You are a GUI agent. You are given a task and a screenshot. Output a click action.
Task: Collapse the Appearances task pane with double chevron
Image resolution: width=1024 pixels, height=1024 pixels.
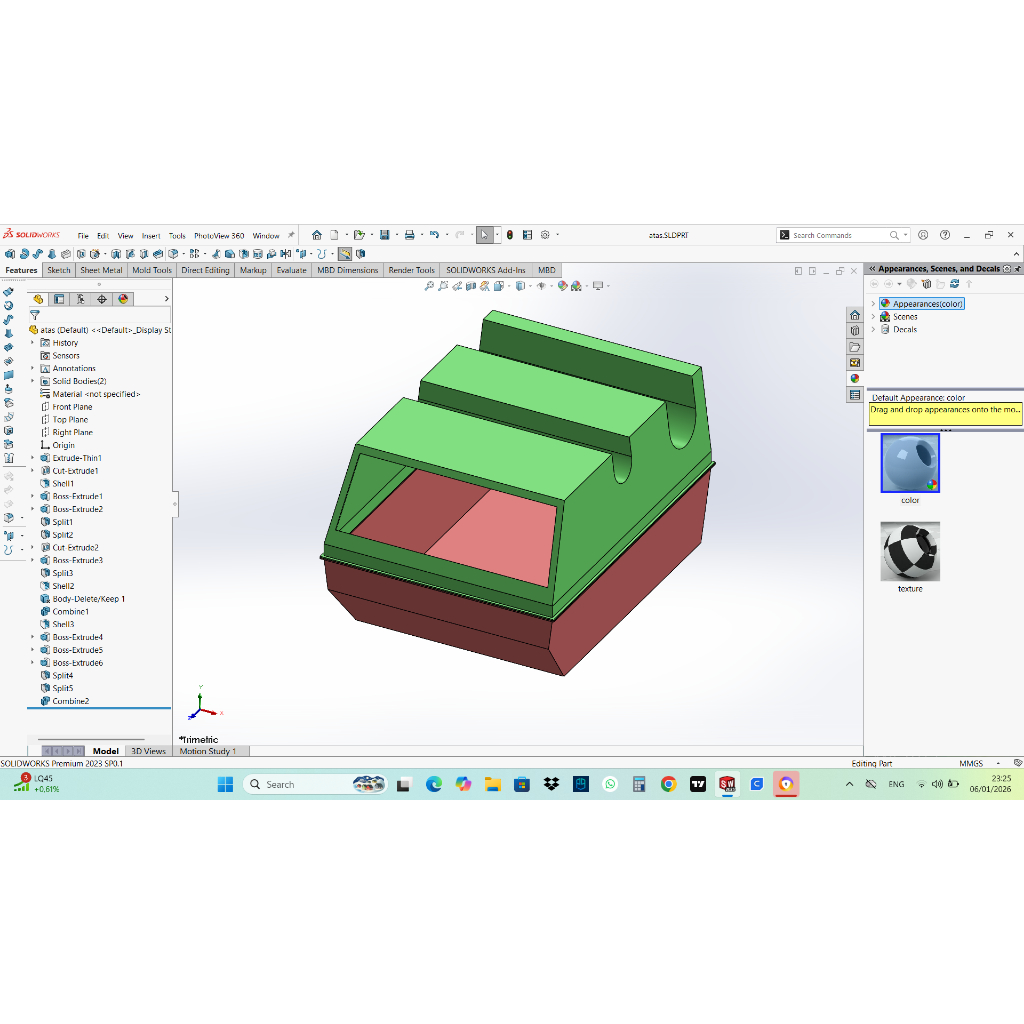click(871, 269)
